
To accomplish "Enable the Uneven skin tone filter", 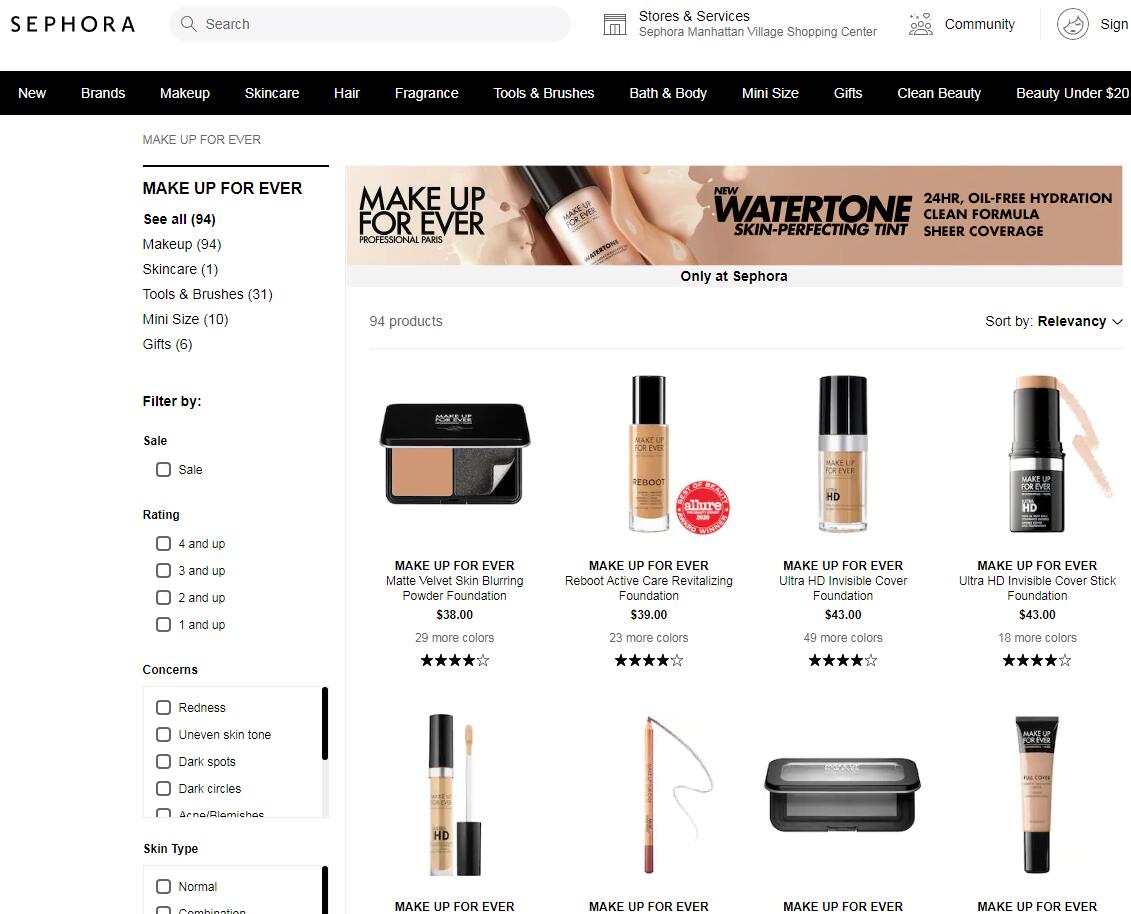I will [164, 734].
